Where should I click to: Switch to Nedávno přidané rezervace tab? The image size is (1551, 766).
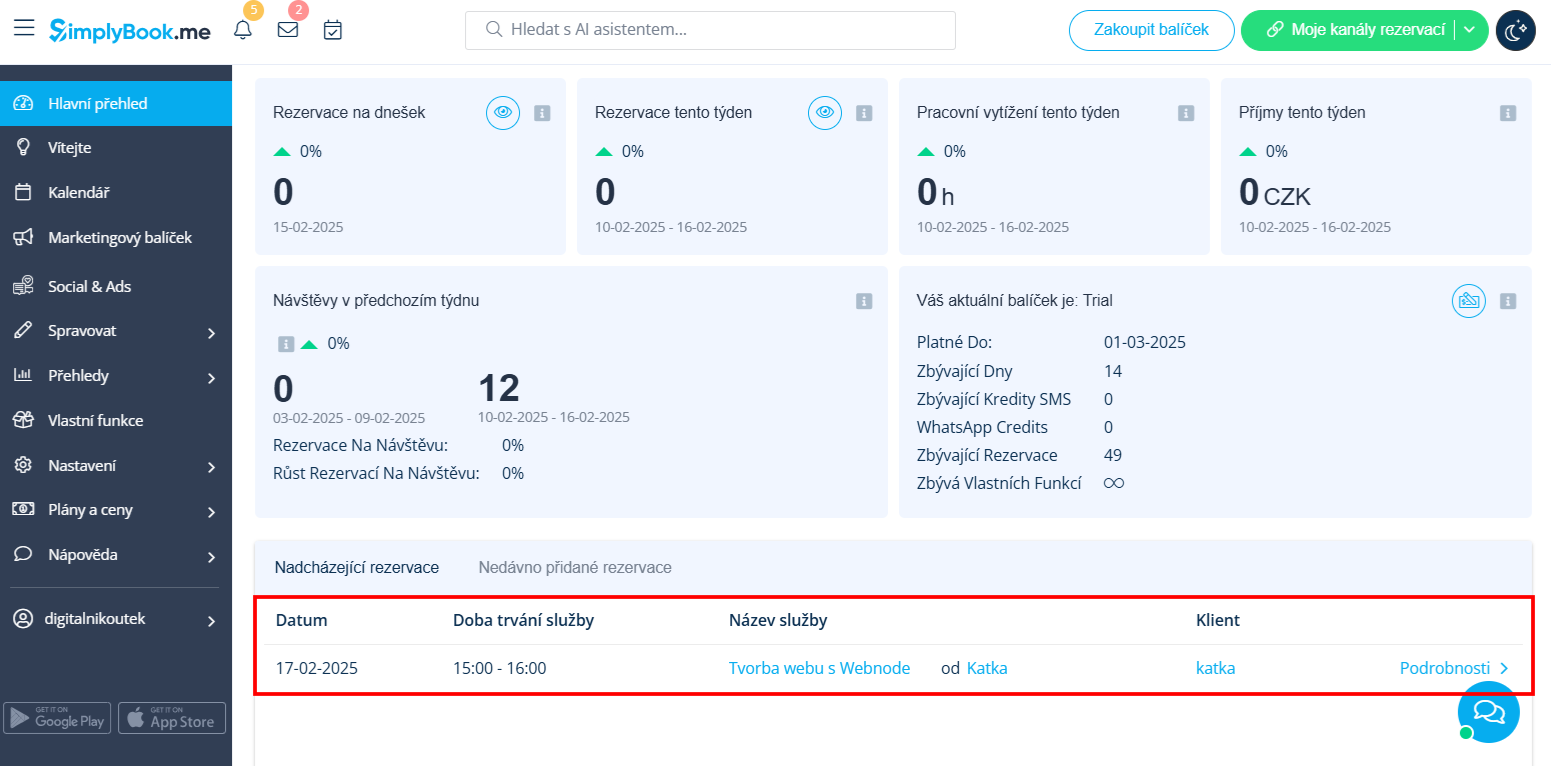tap(575, 567)
